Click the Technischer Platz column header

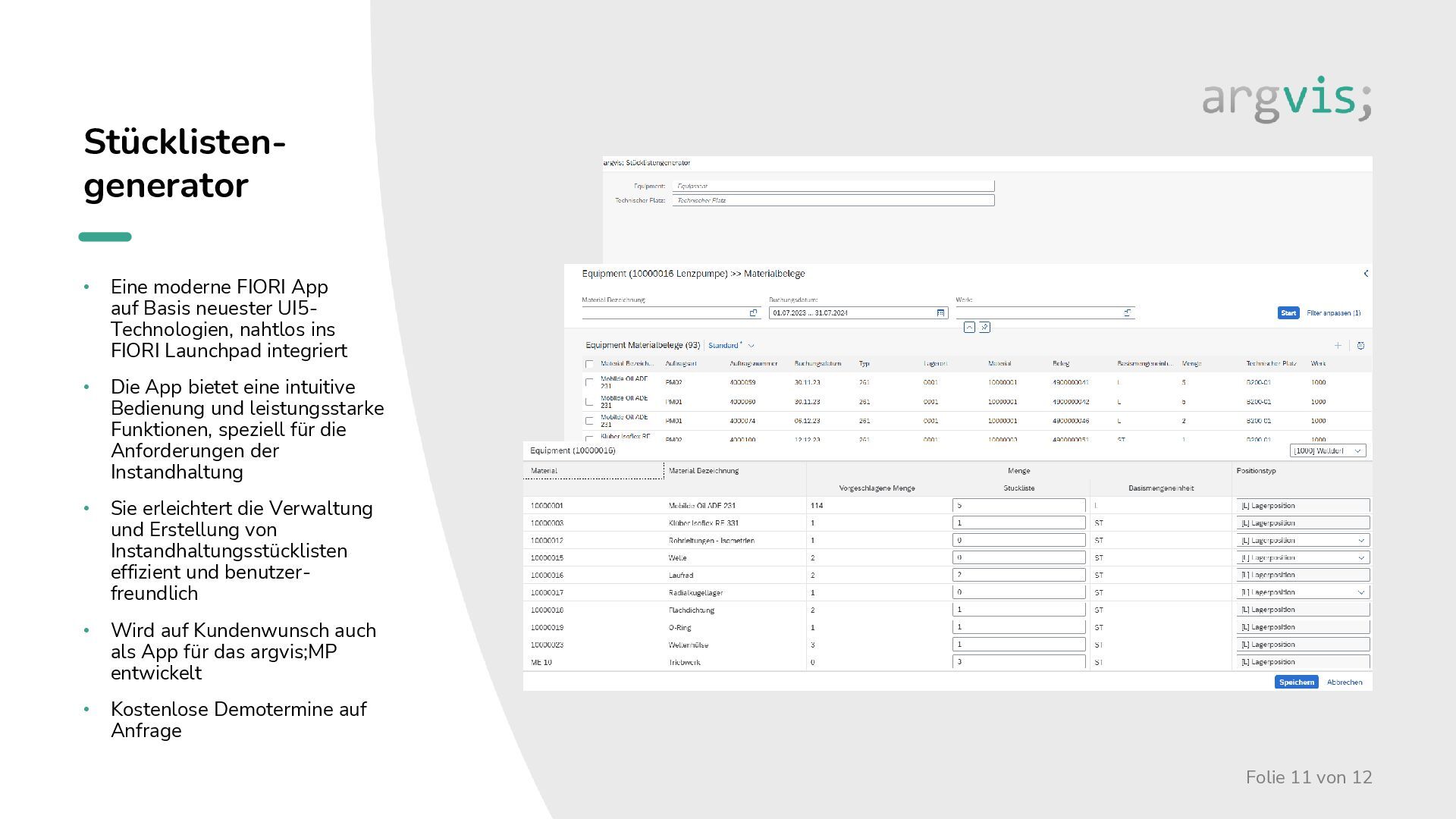coord(1271,364)
